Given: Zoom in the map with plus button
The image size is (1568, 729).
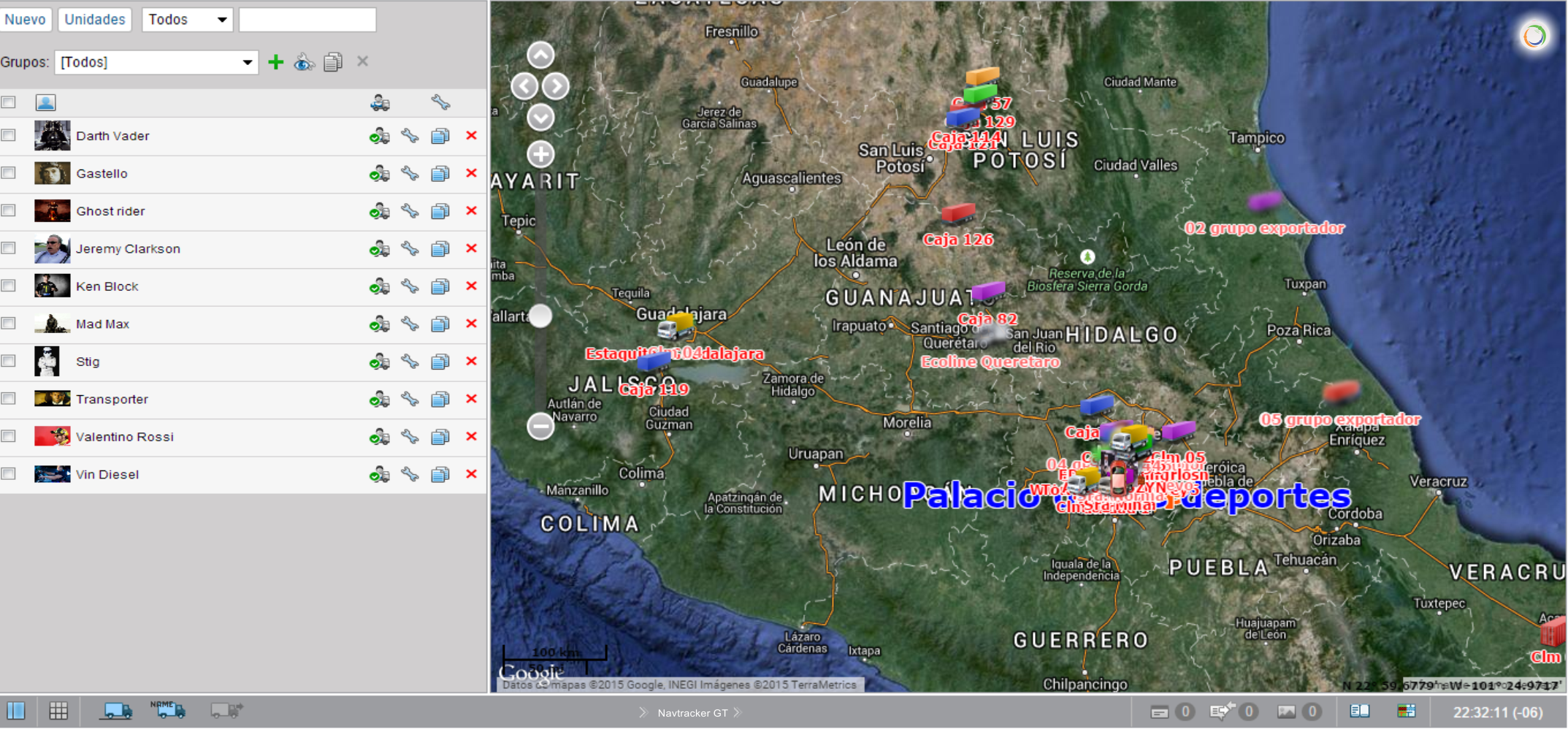Looking at the screenshot, I should [540, 154].
